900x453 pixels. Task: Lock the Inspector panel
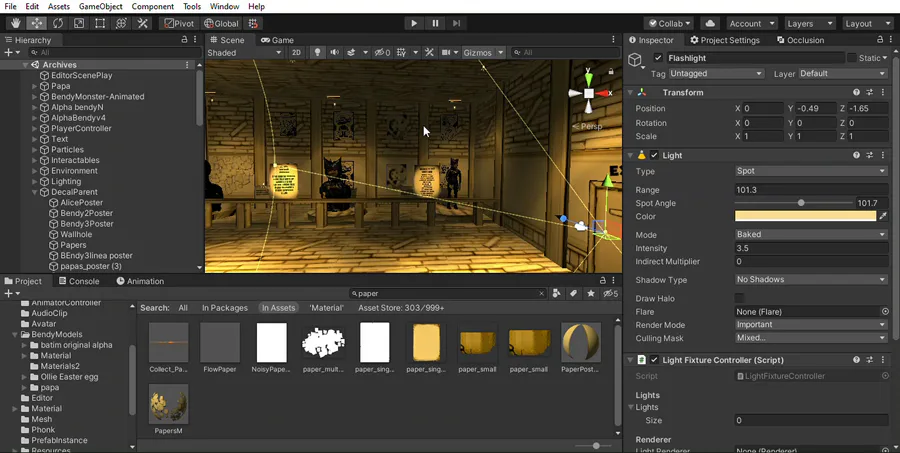pos(880,40)
